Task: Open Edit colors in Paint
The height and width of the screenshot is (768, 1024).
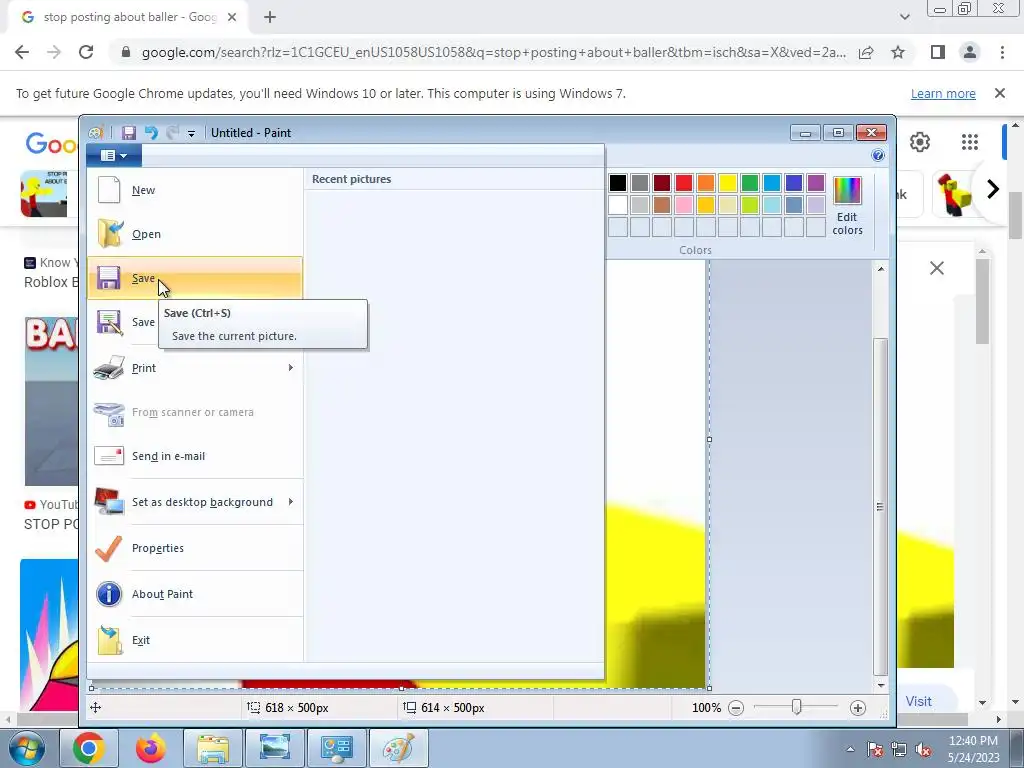Action: click(x=847, y=206)
